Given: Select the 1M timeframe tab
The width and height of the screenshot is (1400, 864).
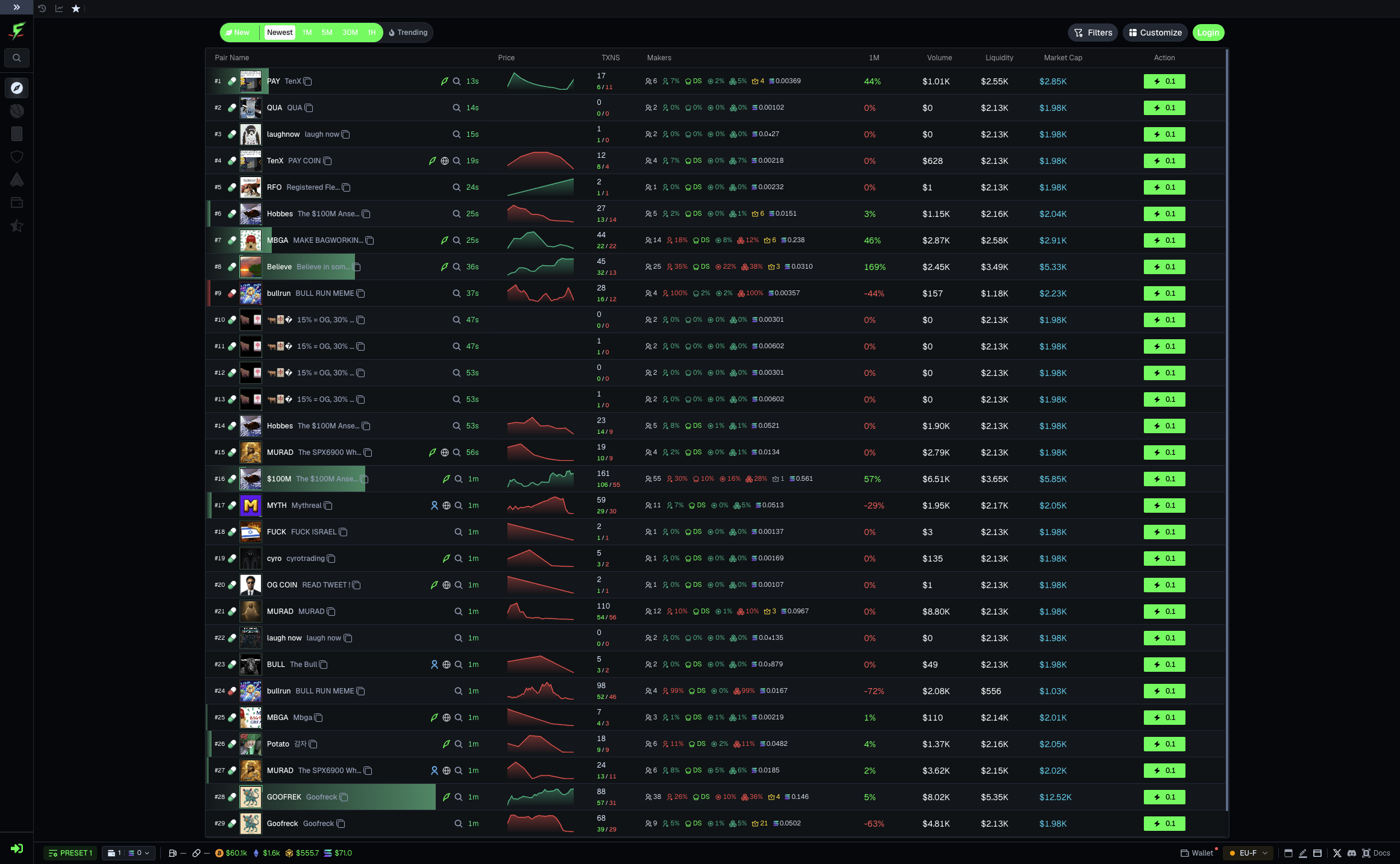Looking at the screenshot, I should coord(307,33).
